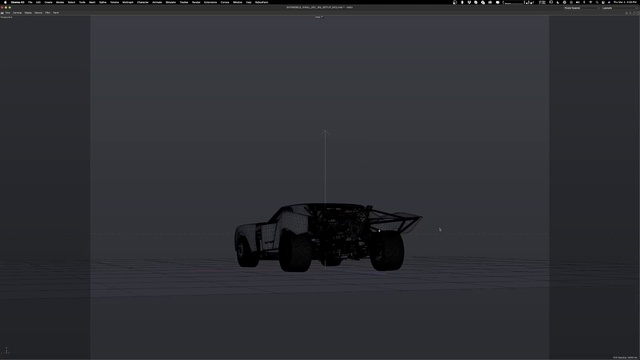This screenshot has width=640, height=360.
Task: Open the viewport Options menu
Action: [38, 13]
